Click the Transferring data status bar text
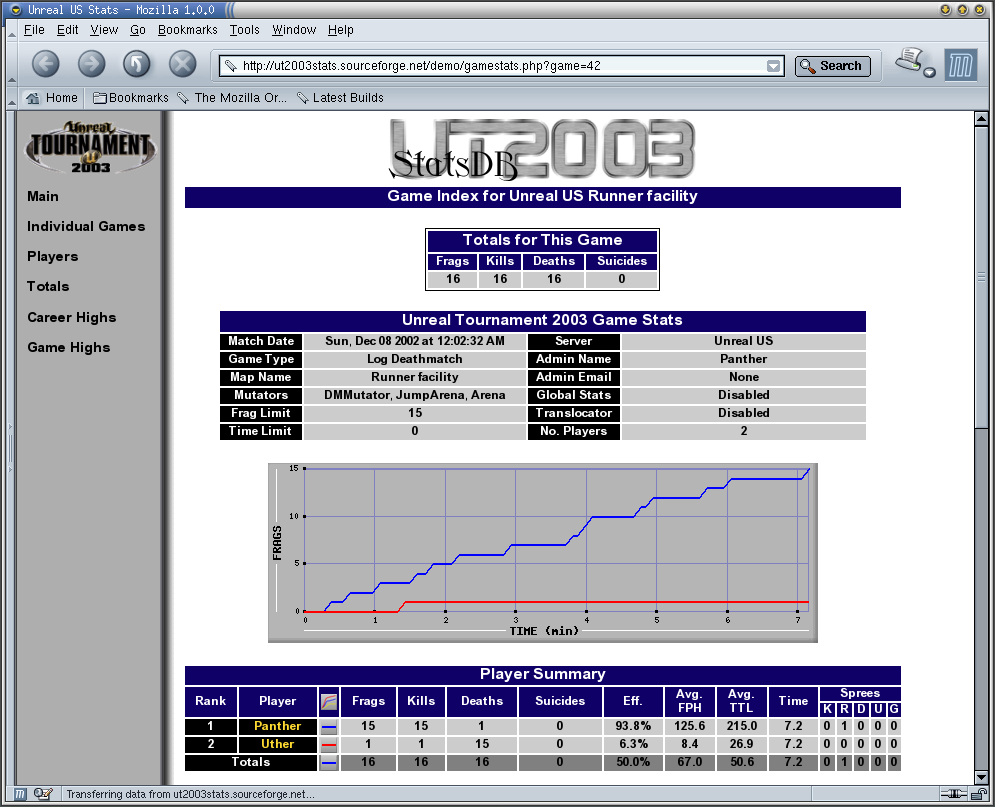The image size is (995, 807). point(190,794)
